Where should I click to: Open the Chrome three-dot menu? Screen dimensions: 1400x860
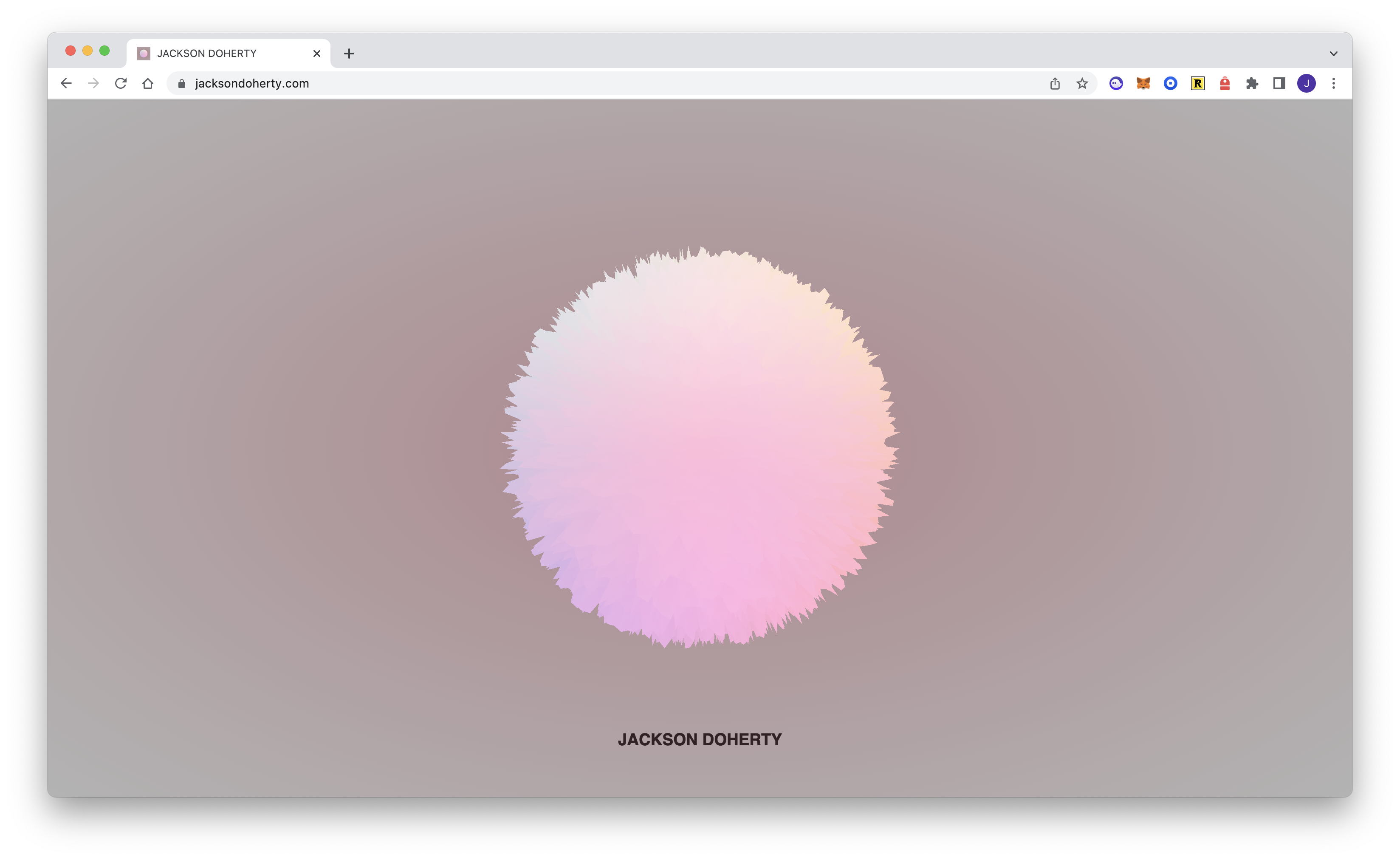coord(1333,84)
